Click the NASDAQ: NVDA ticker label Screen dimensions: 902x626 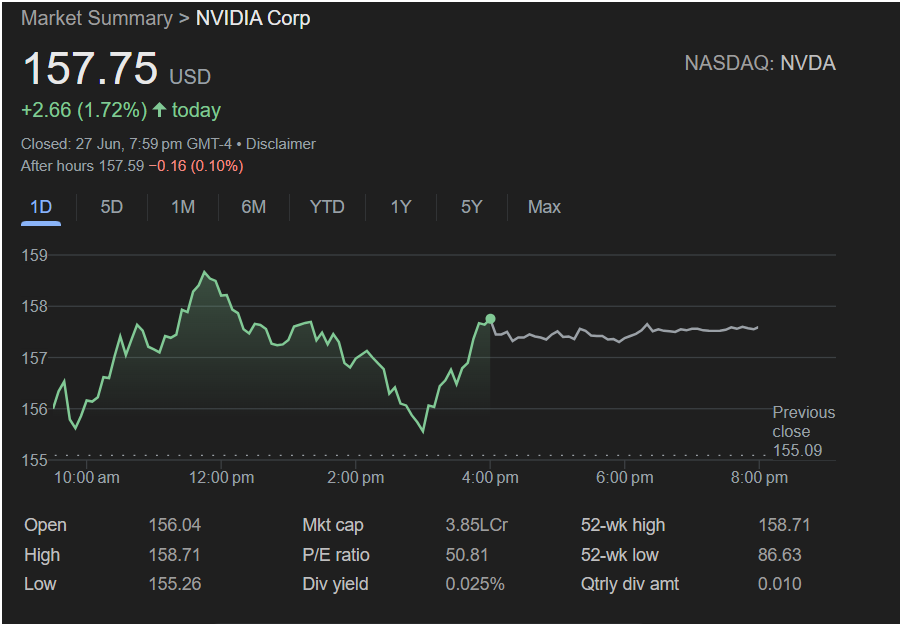click(x=760, y=63)
